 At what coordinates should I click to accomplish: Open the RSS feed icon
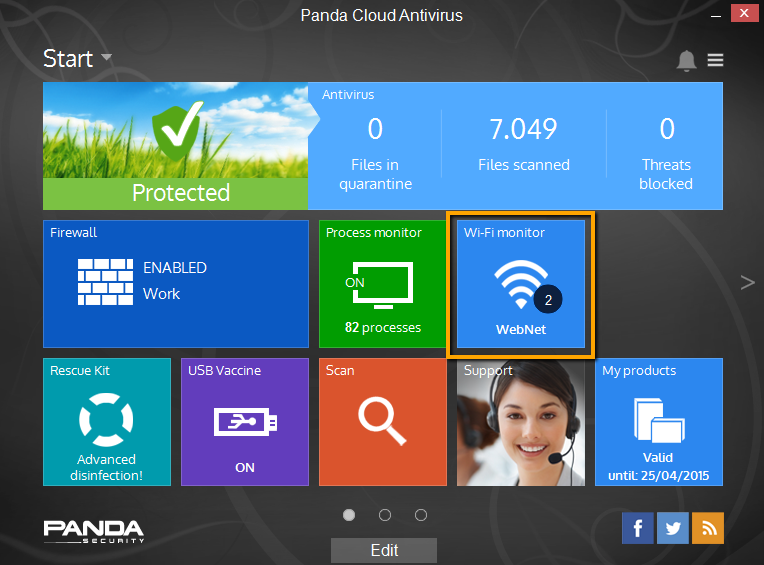pos(708,528)
